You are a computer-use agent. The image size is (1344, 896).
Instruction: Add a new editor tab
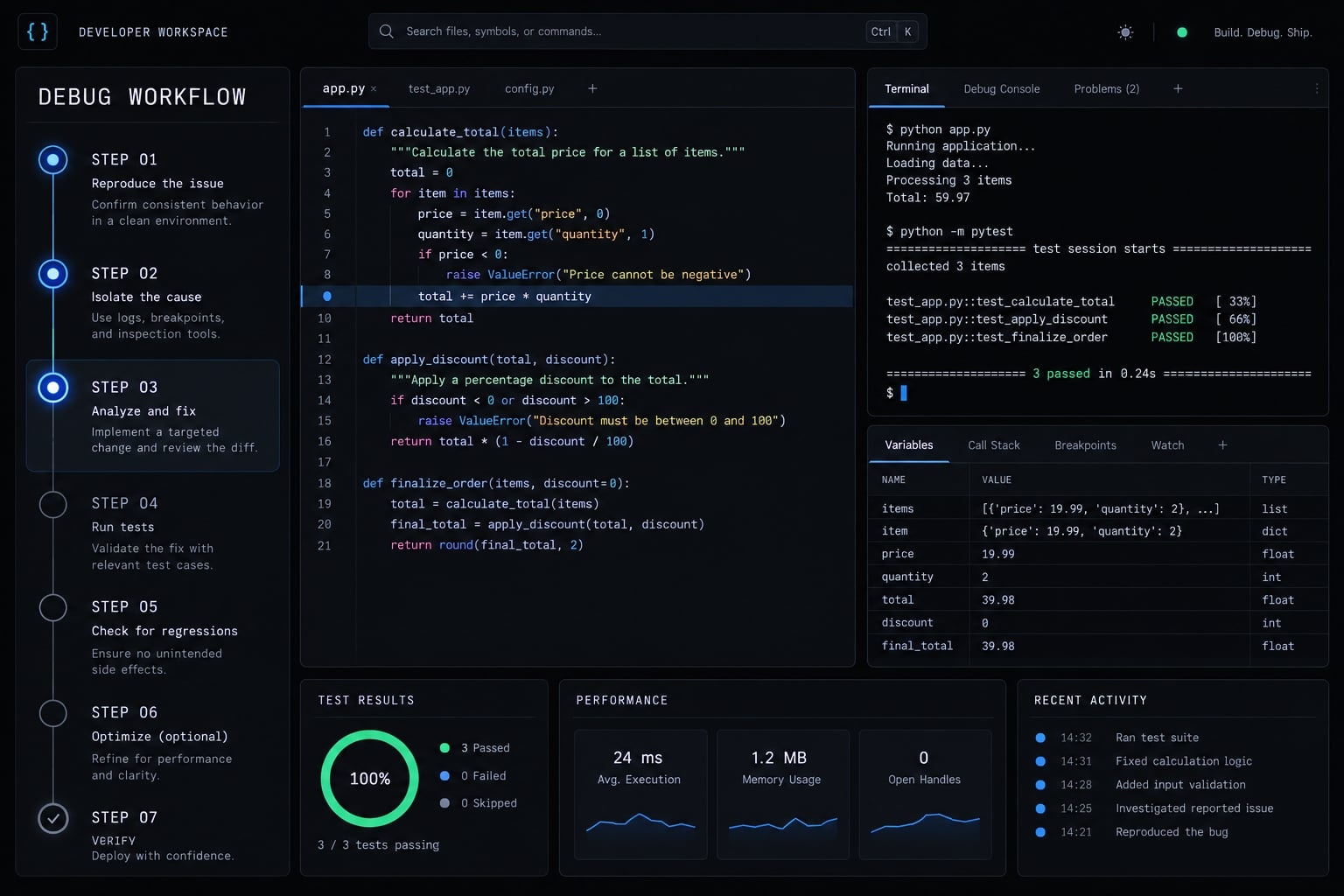click(592, 88)
